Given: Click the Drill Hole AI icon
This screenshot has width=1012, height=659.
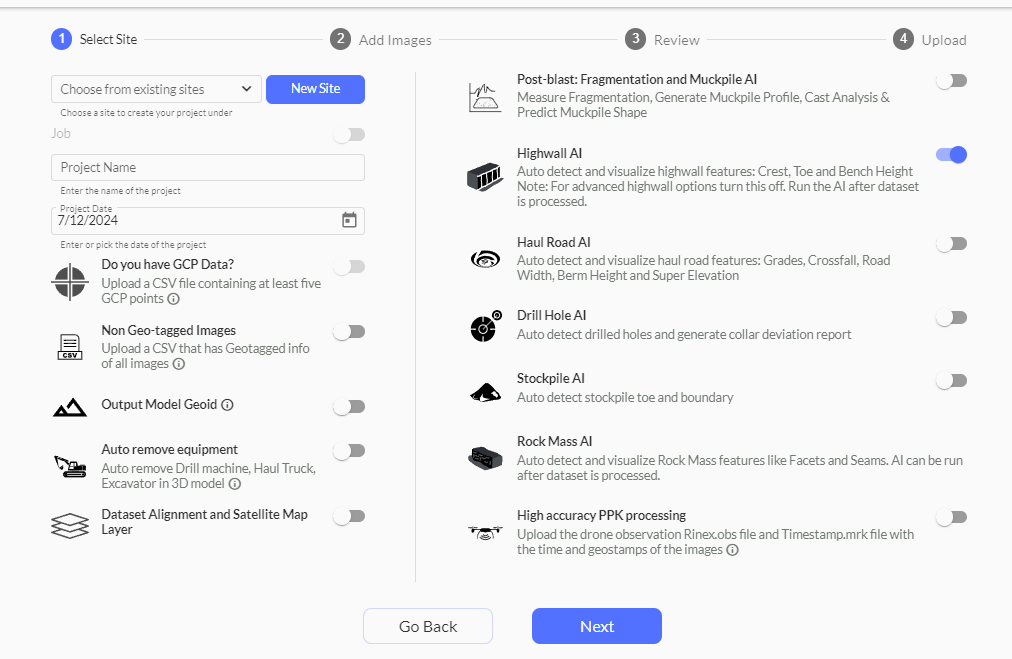Looking at the screenshot, I should point(486,327).
